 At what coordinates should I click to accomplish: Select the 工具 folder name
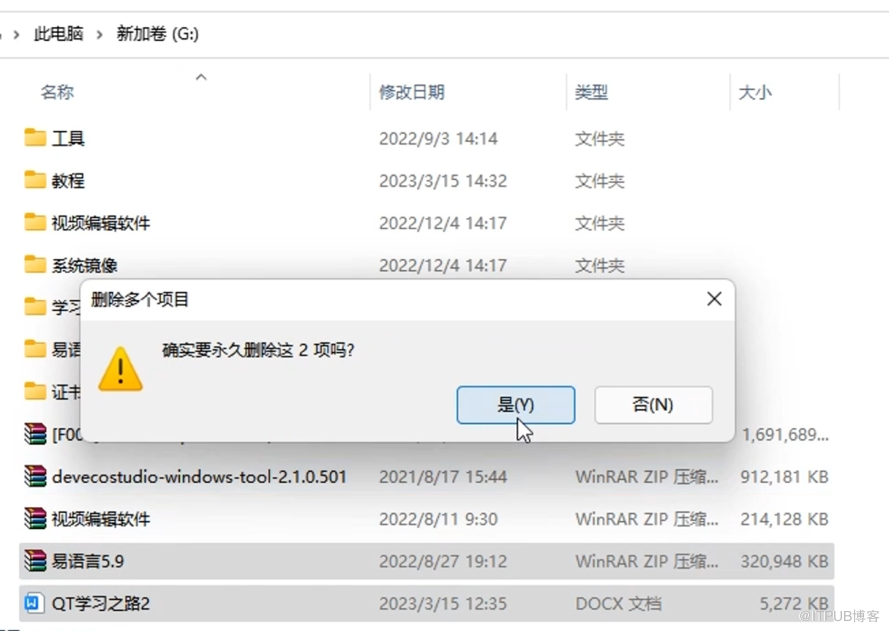(x=68, y=138)
